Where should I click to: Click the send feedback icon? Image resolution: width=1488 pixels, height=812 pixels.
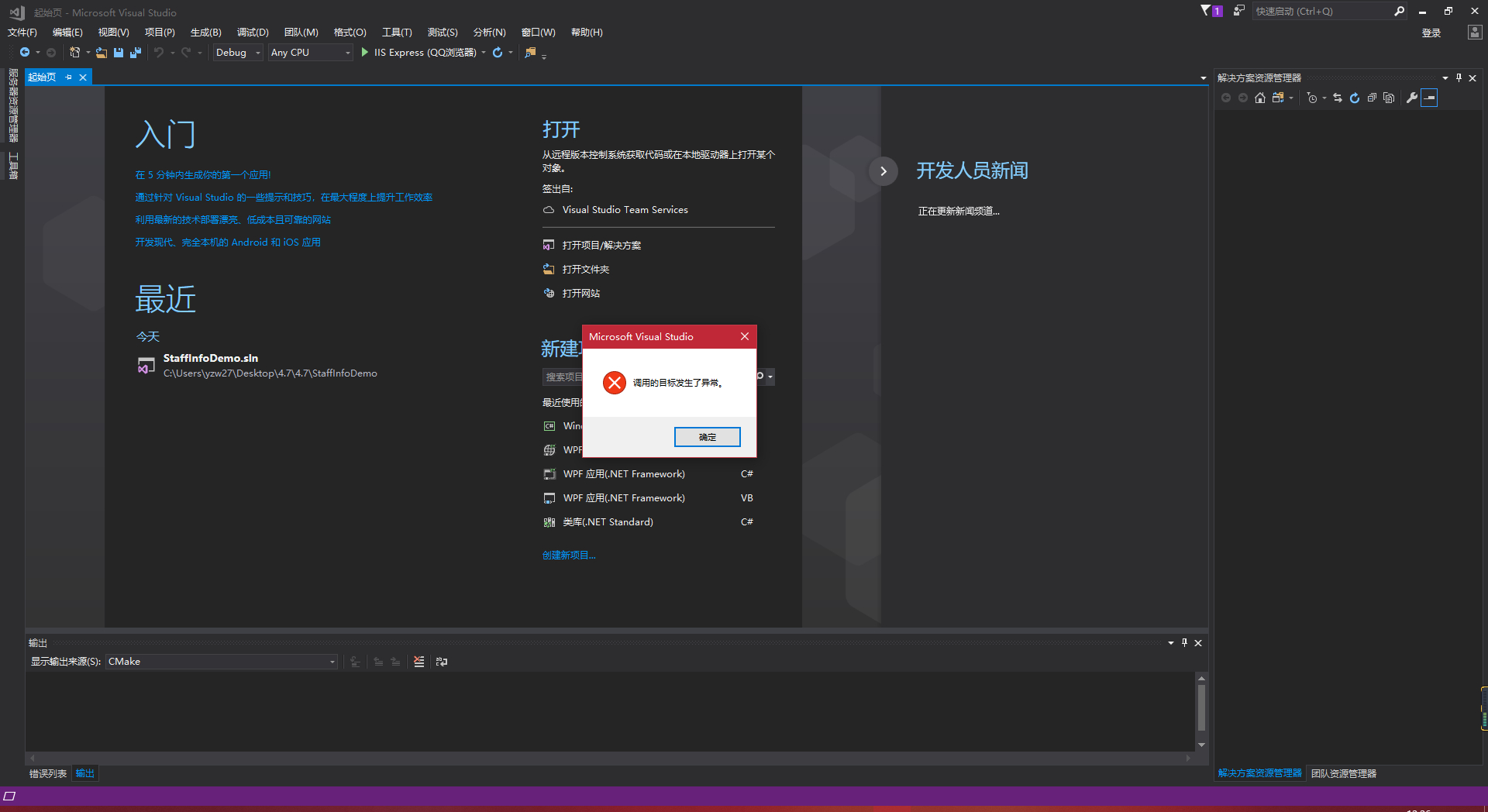(x=1239, y=11)
